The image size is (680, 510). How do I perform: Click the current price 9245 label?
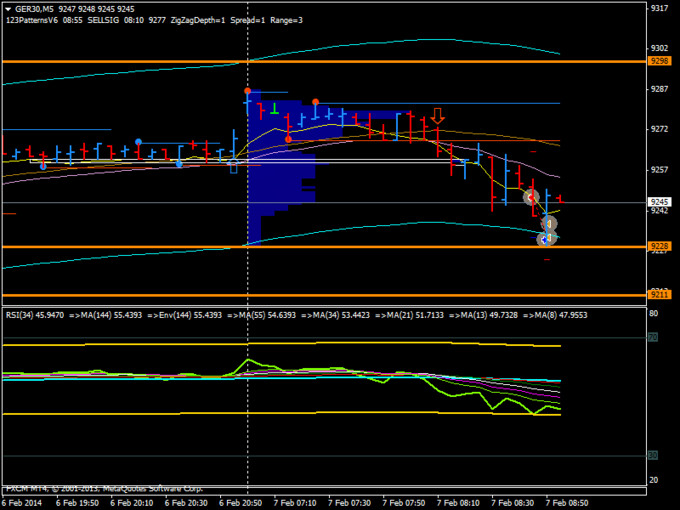tap(659, 202)
